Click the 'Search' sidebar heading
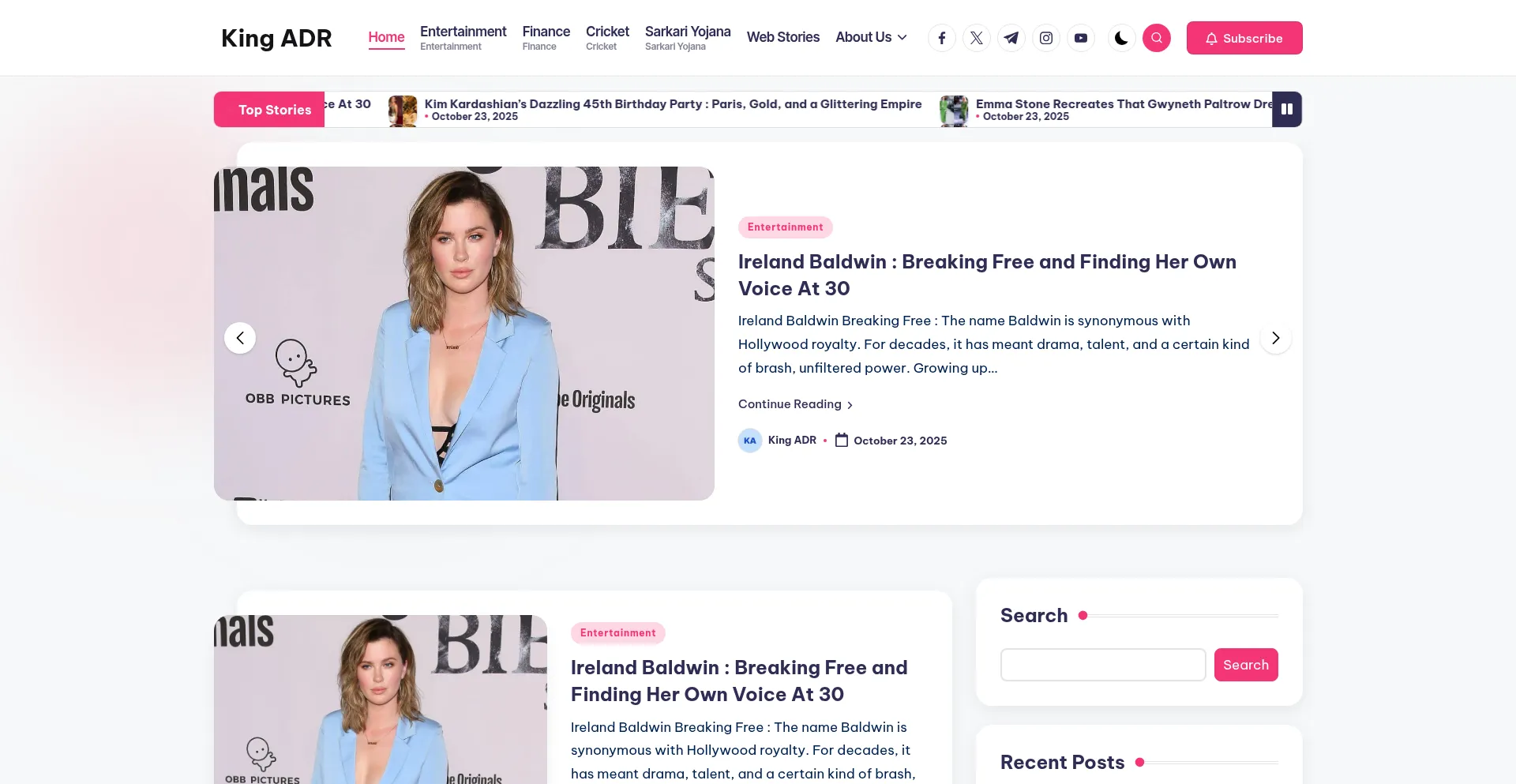The width and height of the screenshot is (1516, 784). [x=1034, y=615]
